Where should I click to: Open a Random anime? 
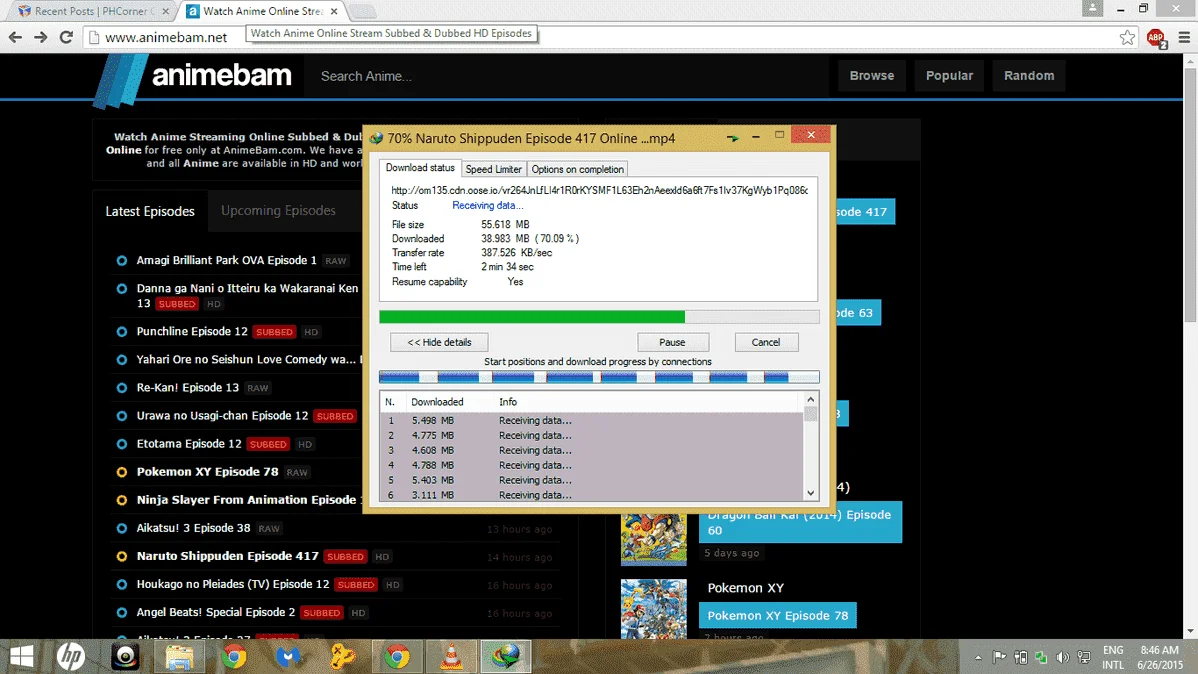pyautogui.click(x=1028, y=76)
